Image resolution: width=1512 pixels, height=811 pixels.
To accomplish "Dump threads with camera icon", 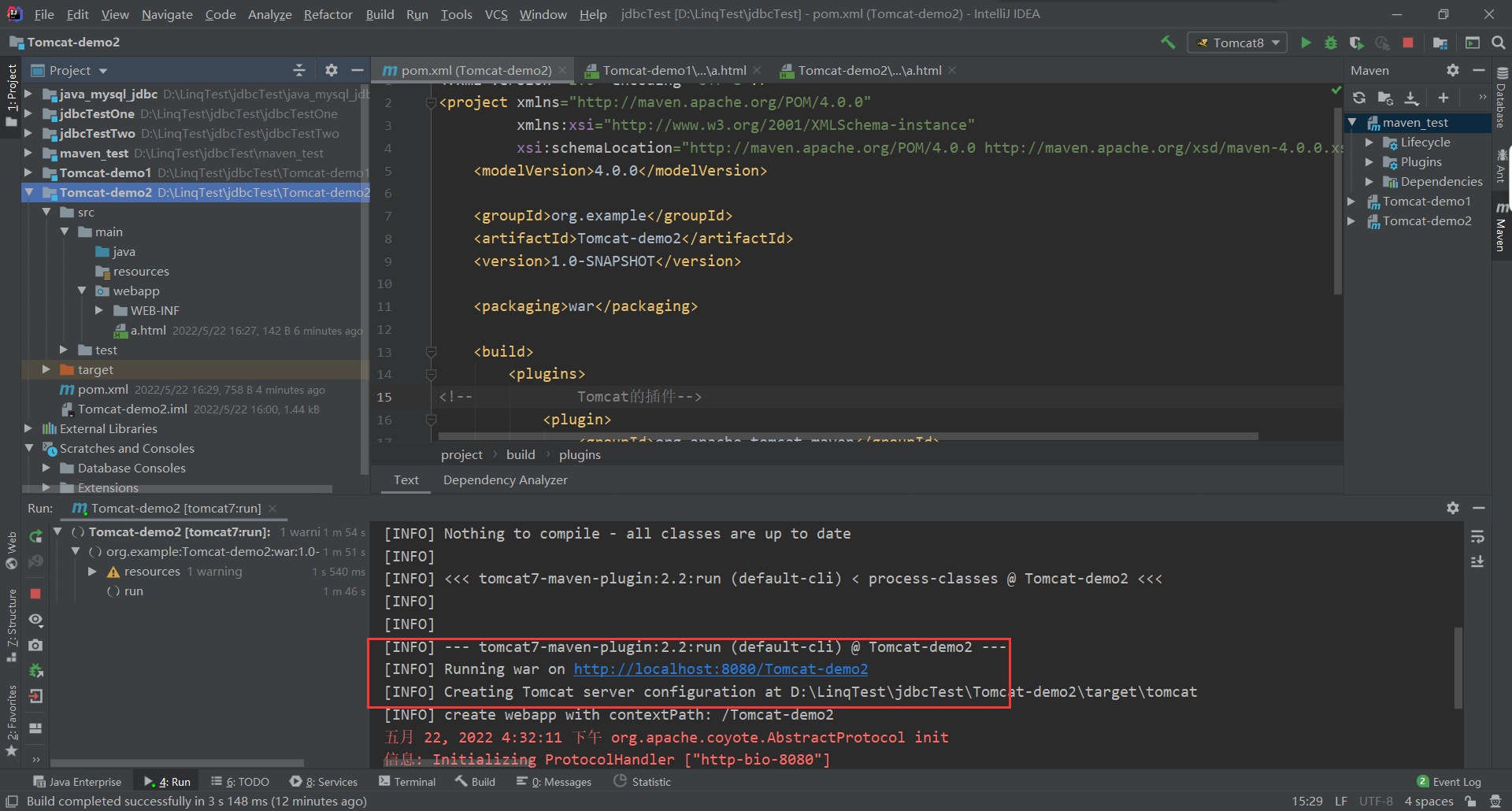I will (x=35, y=646).
